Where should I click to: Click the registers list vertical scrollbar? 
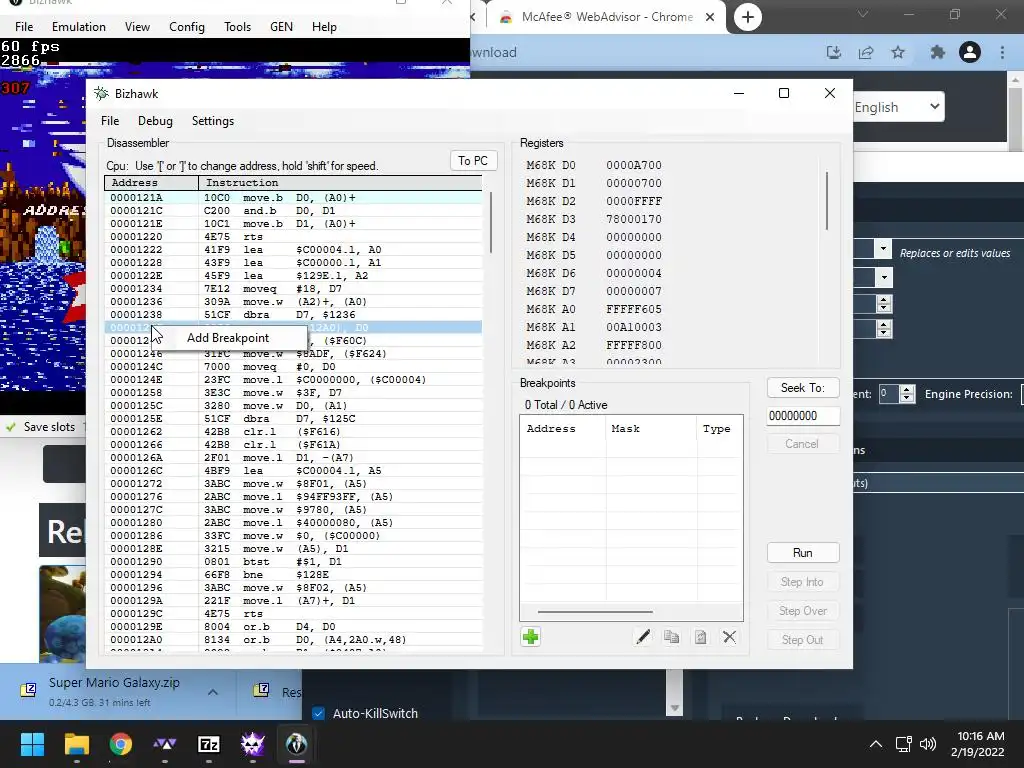coord(827,200)
